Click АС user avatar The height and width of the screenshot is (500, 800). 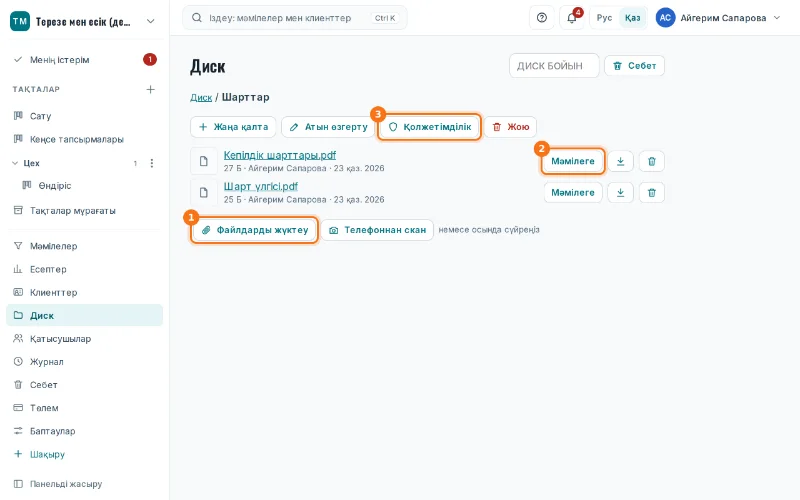[665, 18]
